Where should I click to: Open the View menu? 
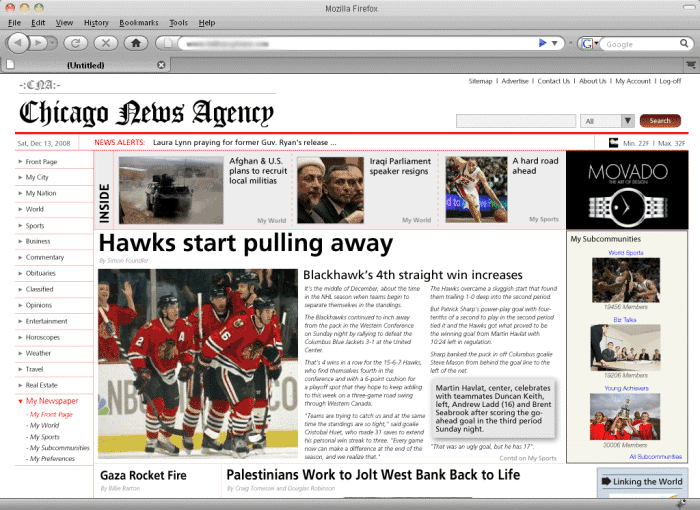tap(64, 23)
